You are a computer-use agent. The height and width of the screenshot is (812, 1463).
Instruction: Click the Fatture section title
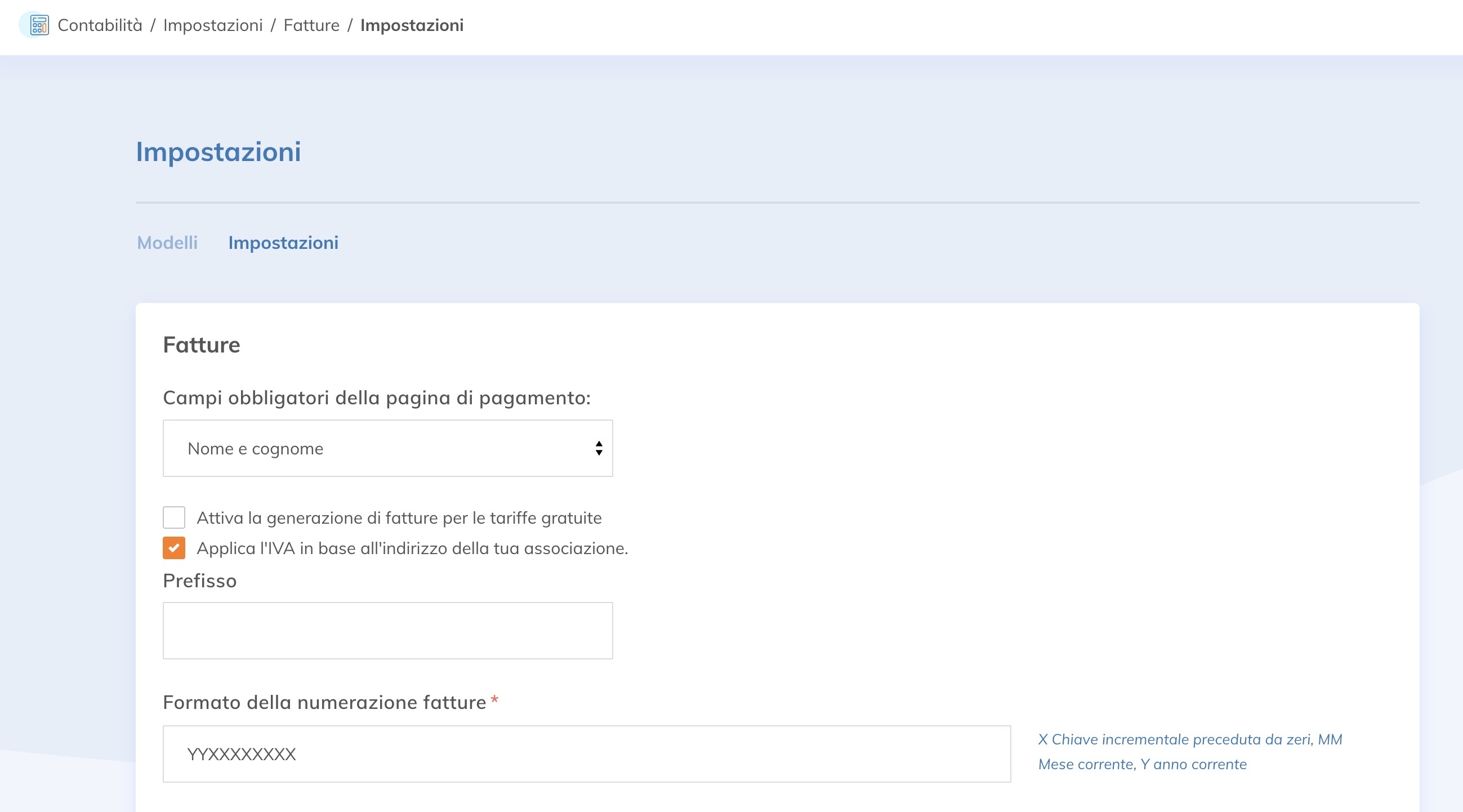coord(202,344)
